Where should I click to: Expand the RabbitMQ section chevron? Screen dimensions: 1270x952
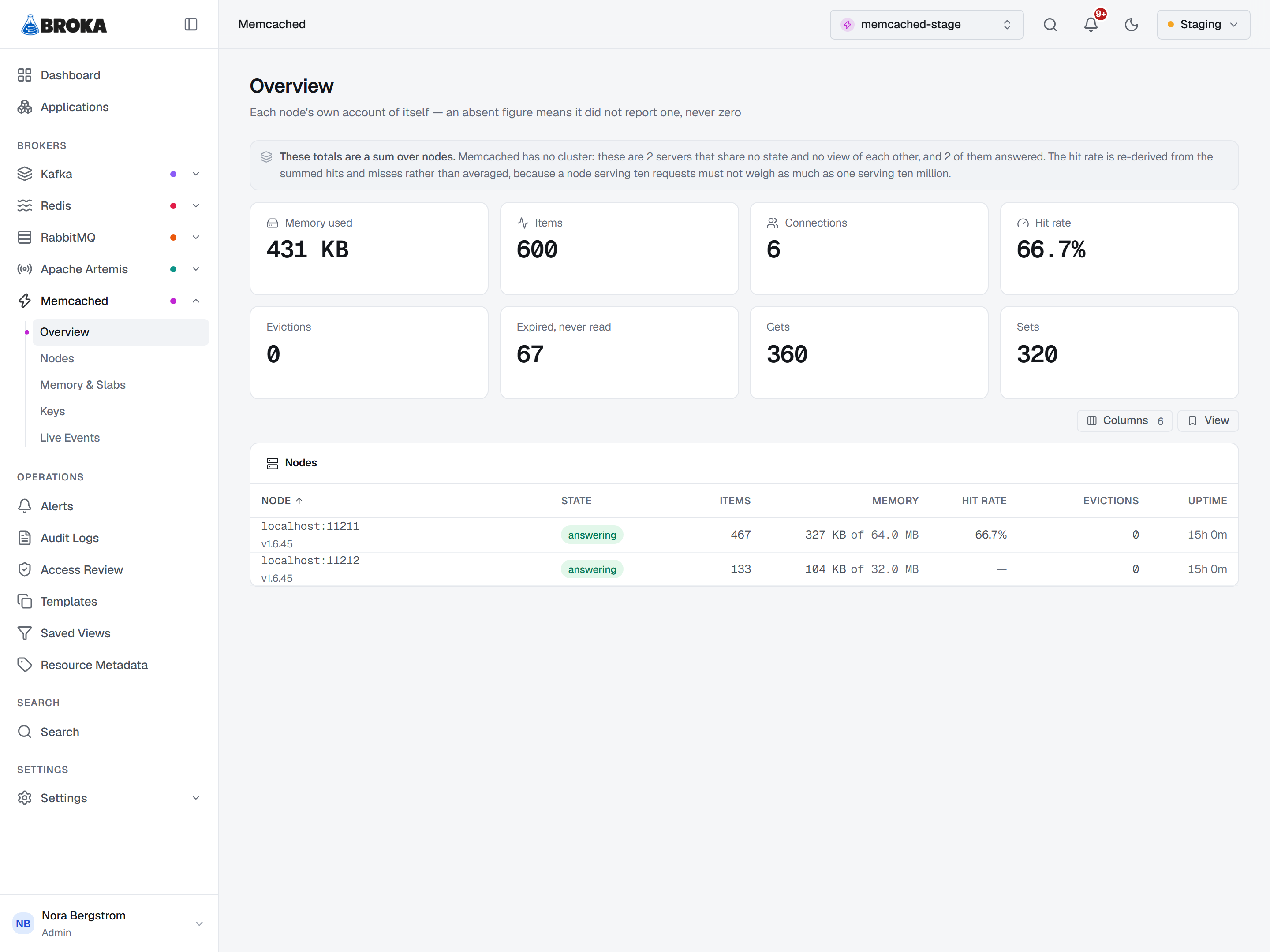point(196,237)
